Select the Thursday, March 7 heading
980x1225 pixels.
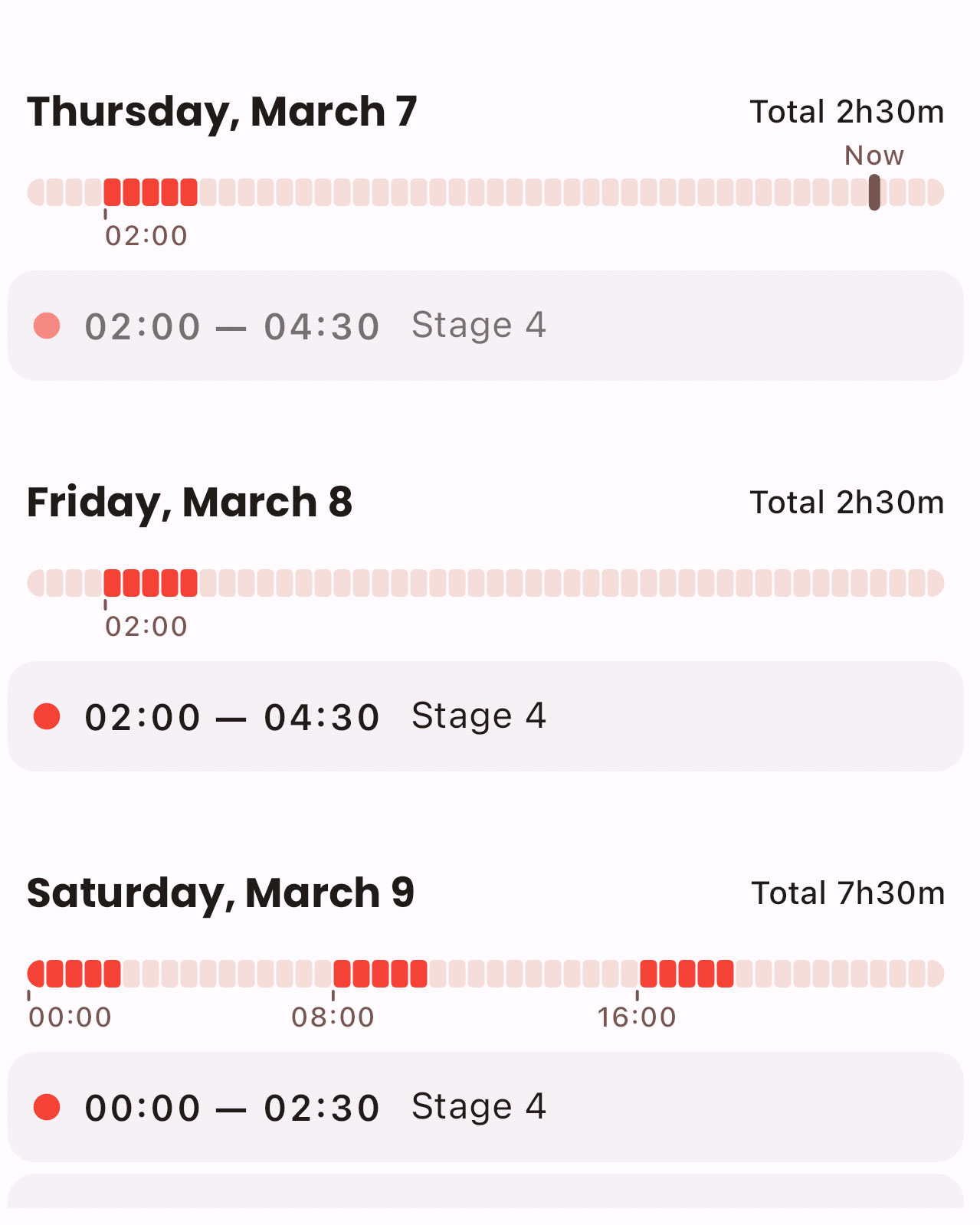[222, 112]
